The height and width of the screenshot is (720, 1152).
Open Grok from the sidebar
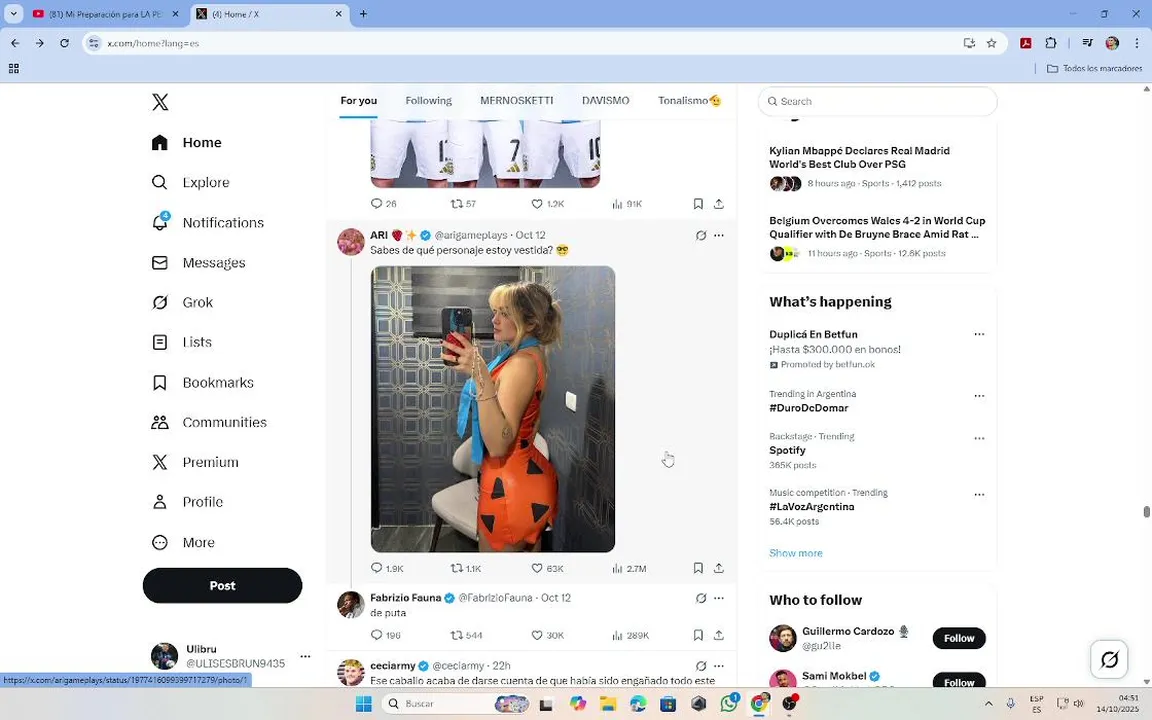(x=182, y=302)
